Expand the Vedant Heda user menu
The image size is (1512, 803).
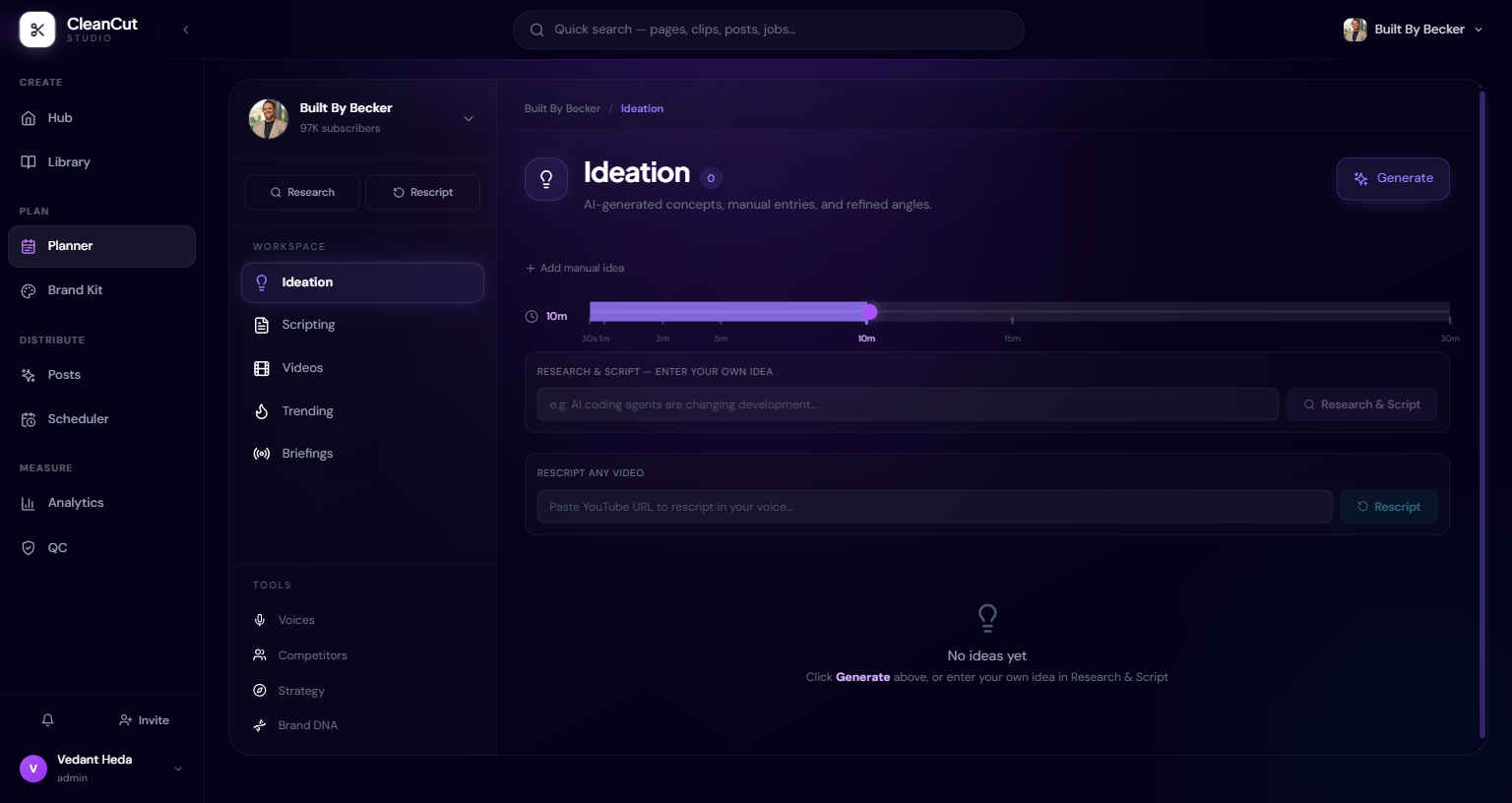[x=178, y=769]
